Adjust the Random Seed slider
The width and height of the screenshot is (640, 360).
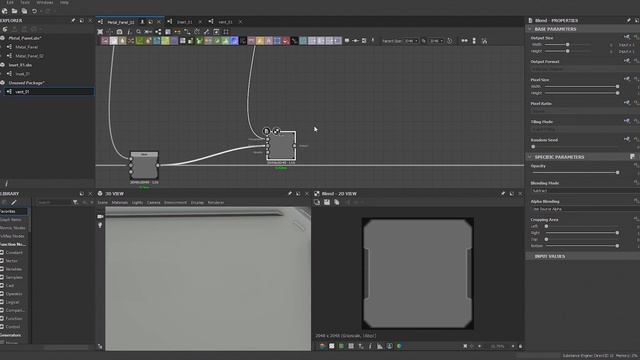(x=575, y=147)
